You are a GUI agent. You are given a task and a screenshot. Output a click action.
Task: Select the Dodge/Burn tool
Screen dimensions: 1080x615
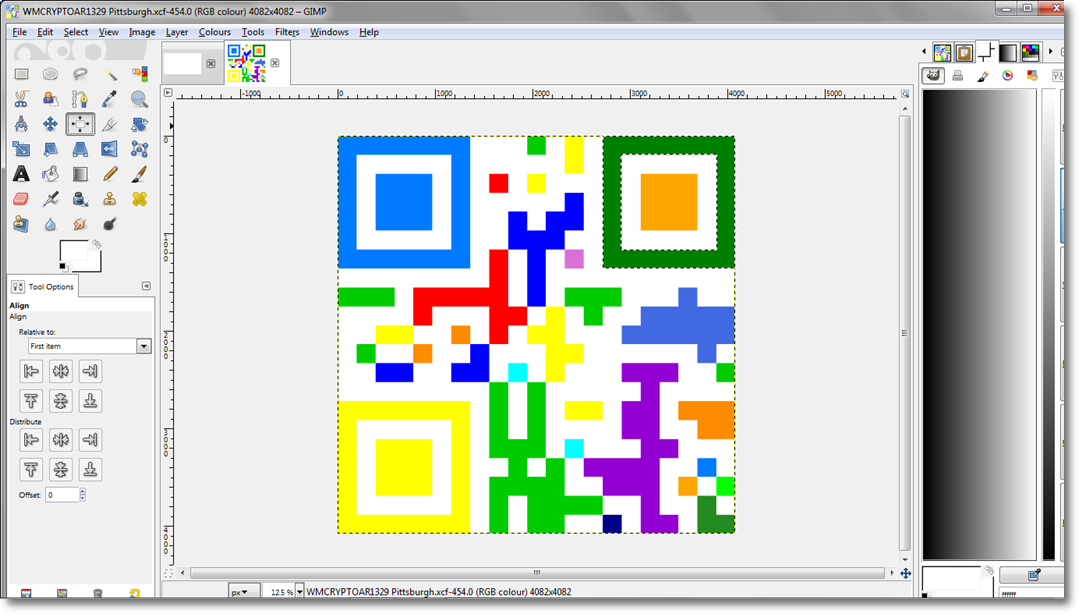coord(110,224)
